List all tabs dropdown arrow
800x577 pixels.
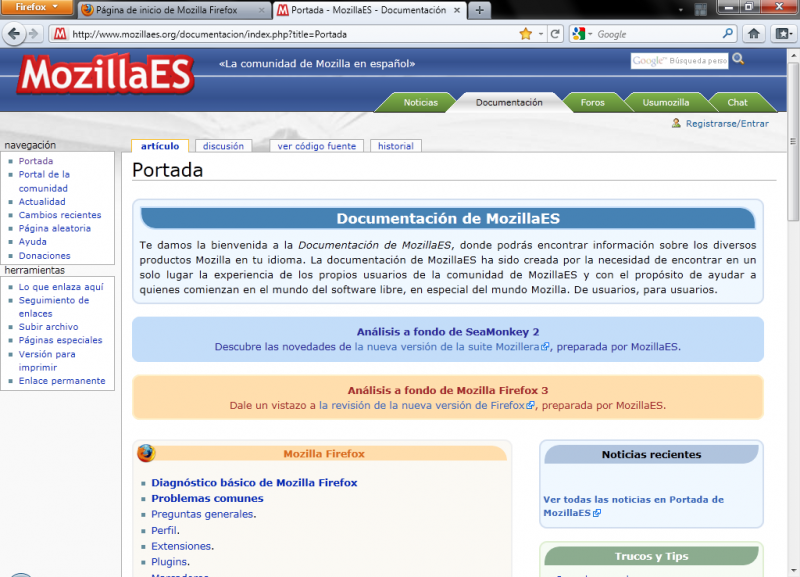(681, 10)
